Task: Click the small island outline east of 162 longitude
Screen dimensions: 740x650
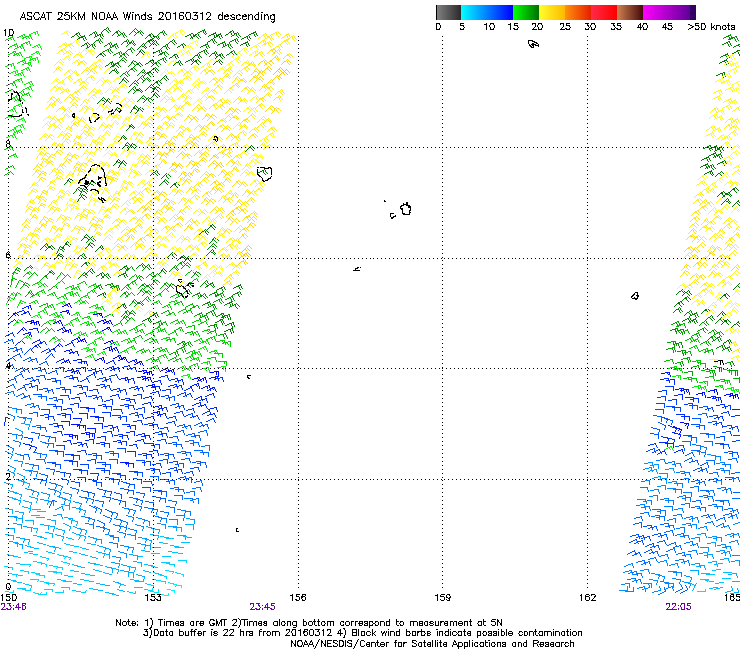Action: (635, 296)
